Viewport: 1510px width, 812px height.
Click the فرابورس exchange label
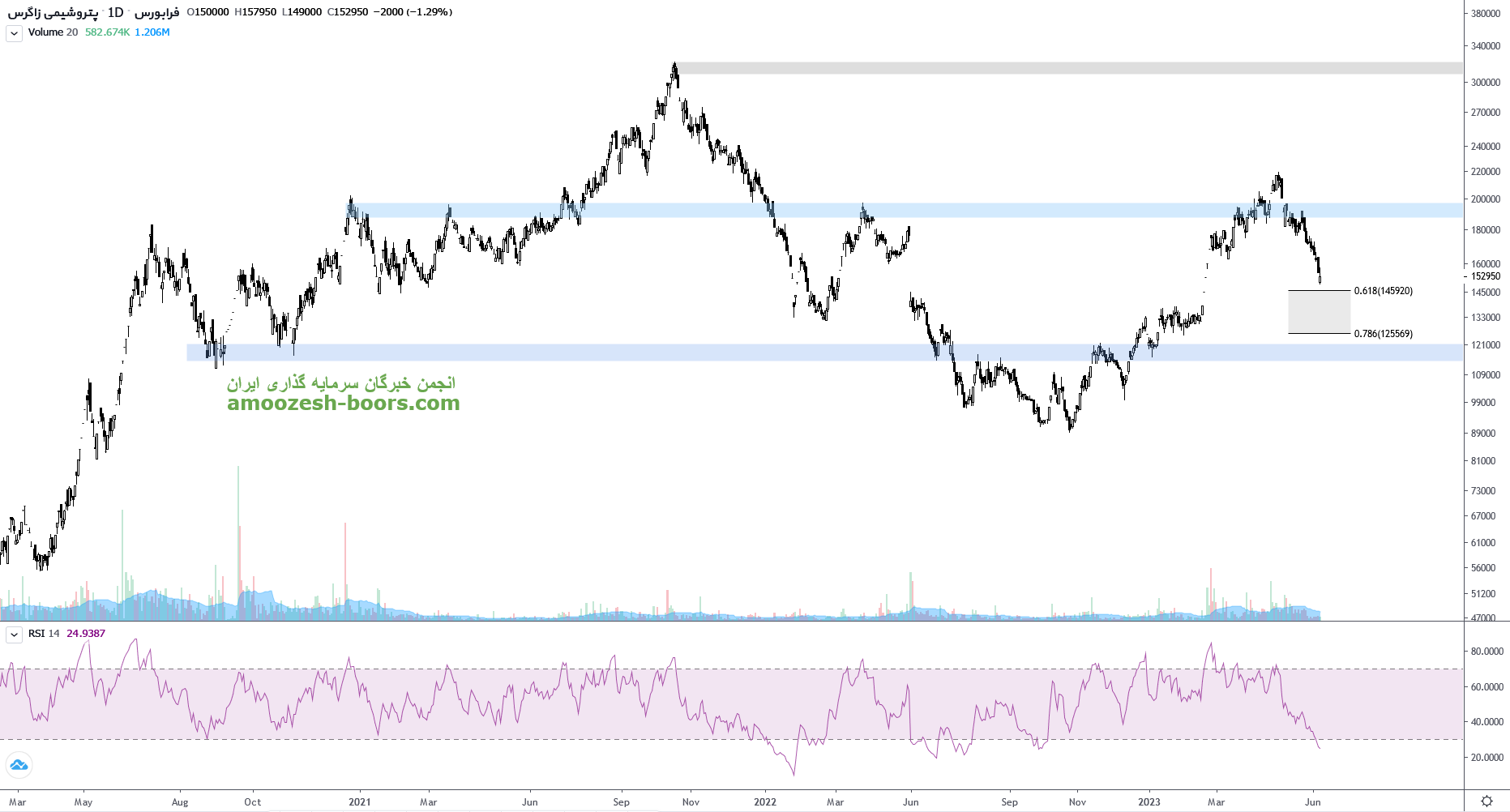[156, 12]
